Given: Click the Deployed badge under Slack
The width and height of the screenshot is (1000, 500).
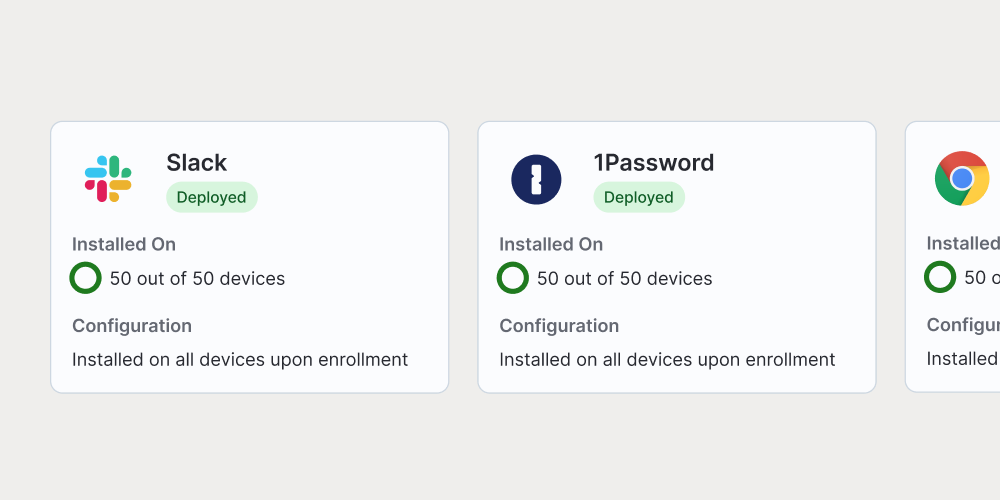Looking at the screenshot, I should [211, 197].
